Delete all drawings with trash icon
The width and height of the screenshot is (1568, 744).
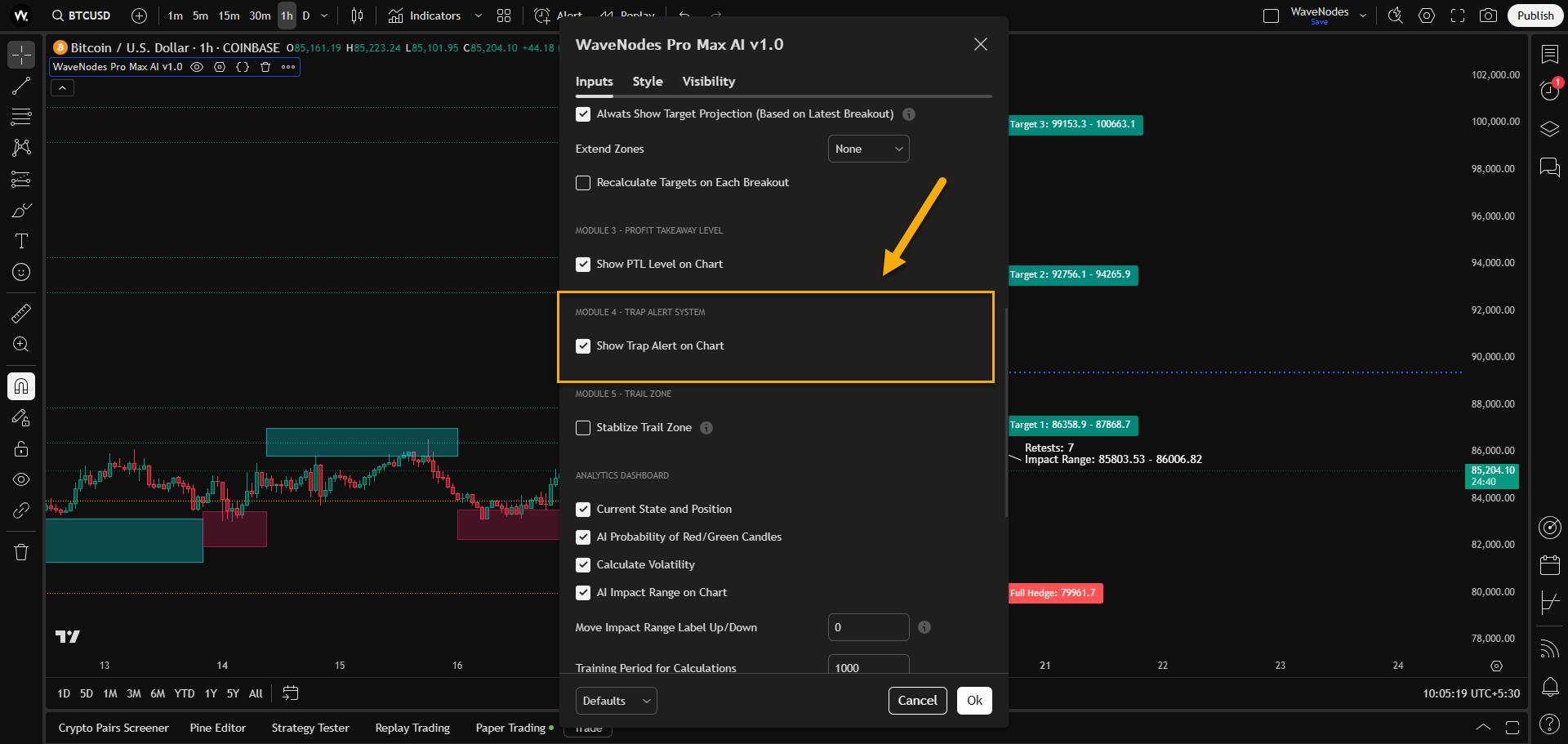point(20,551)
